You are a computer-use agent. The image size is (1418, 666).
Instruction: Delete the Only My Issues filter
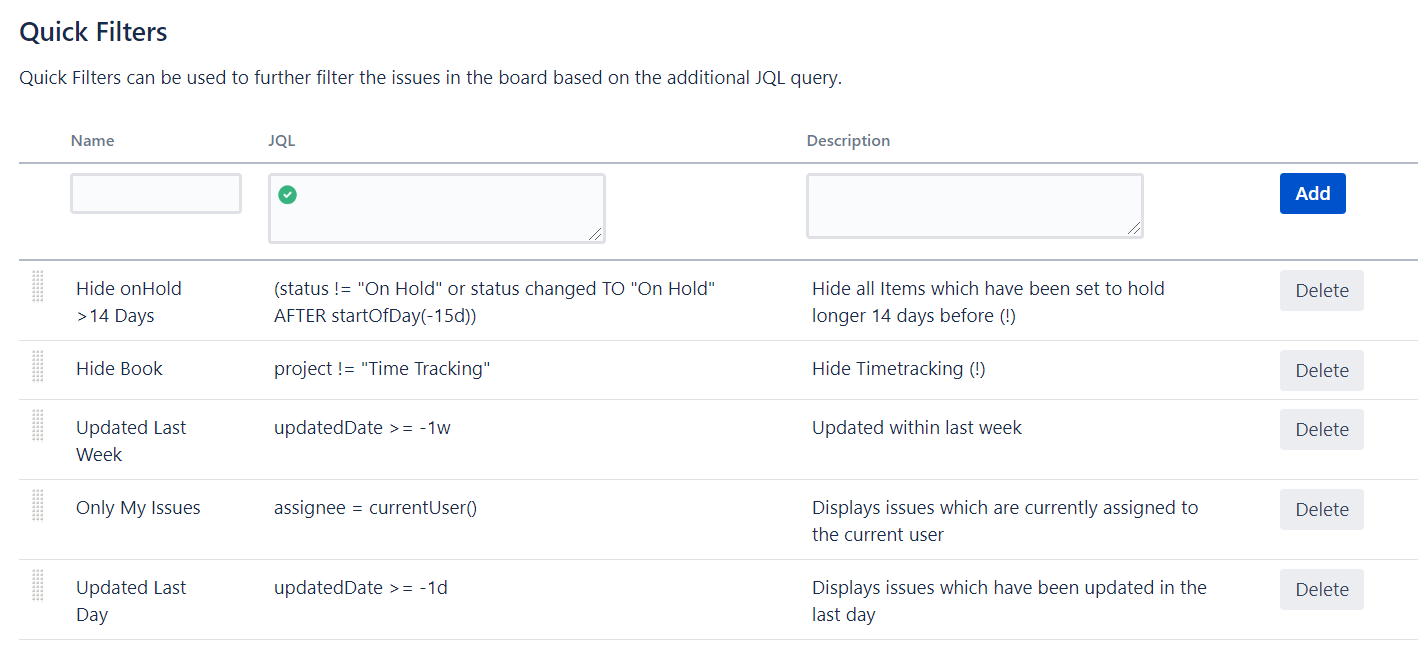(x=1321, y=510)
